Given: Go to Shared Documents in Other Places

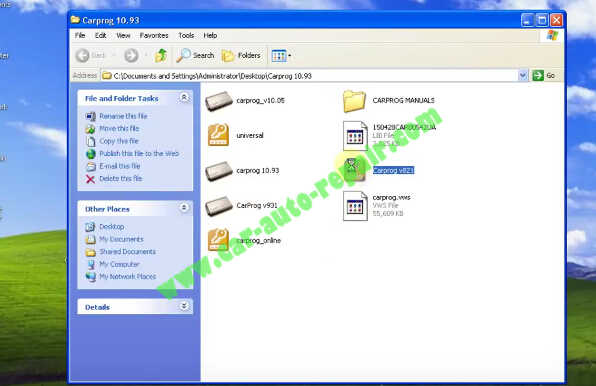Looking at the screenshot, I should pos(127,252).
